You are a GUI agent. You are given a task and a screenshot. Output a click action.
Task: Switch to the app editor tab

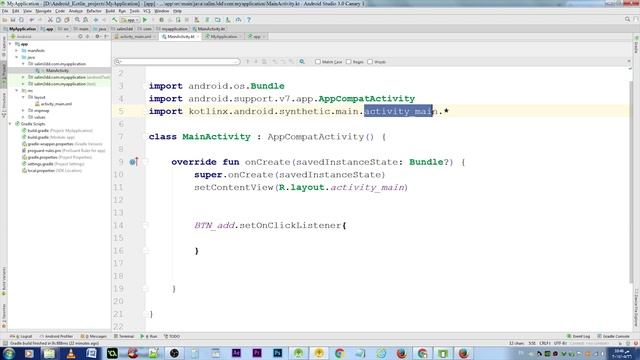pos(256,37)
